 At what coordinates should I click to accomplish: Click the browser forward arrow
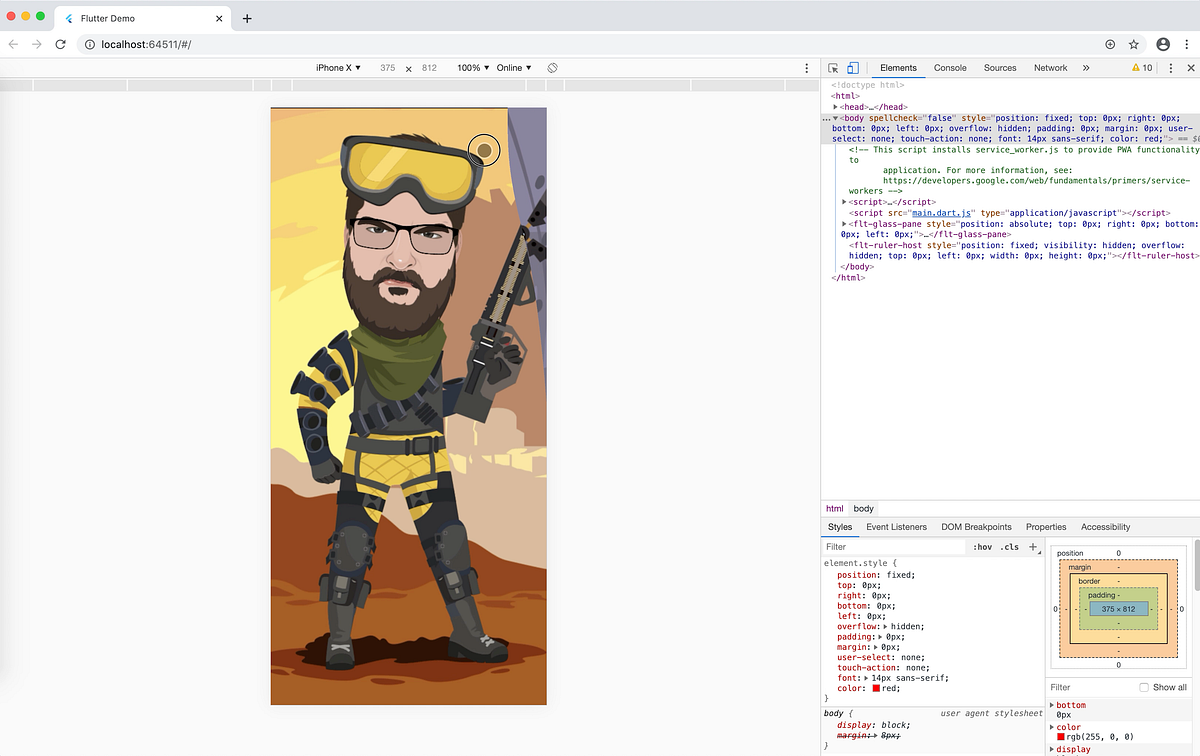tap(37, 44)
